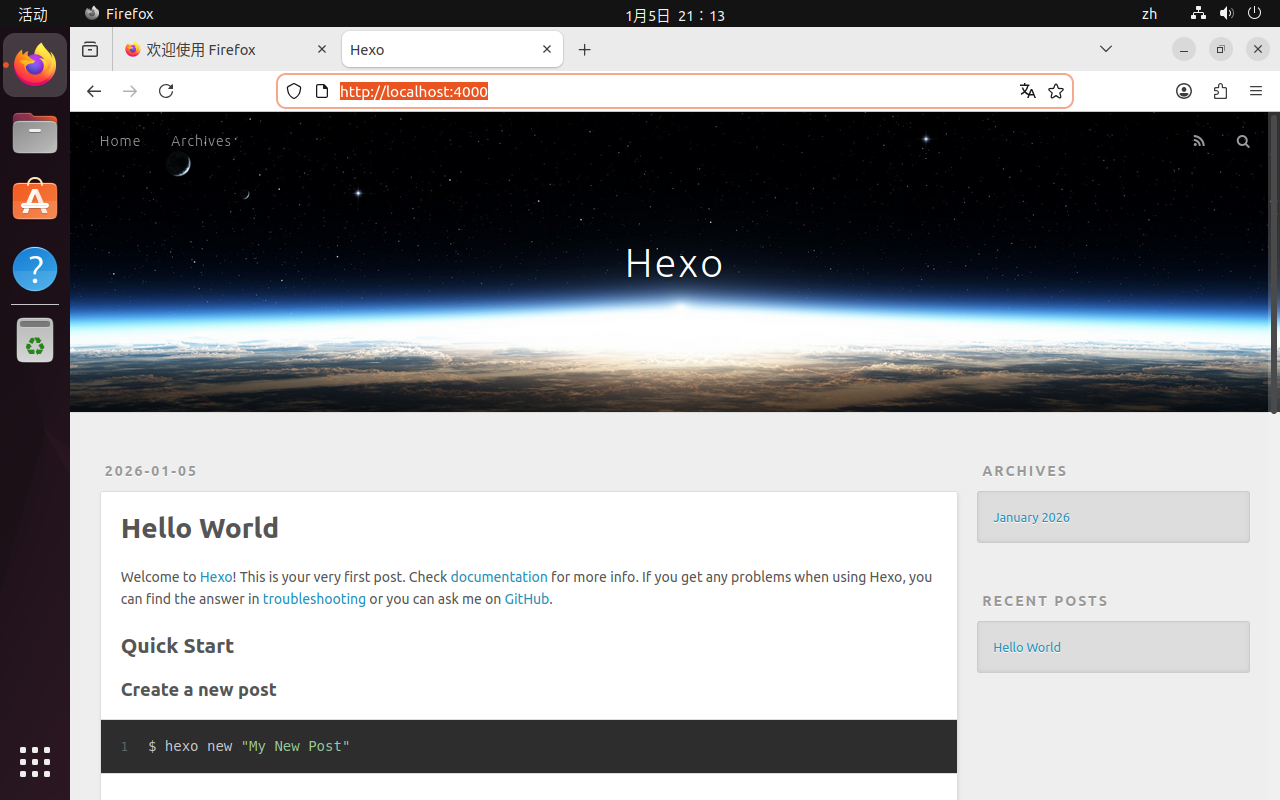Click the Create a new post heading
The height and width of the screenshot is (800, 1280).
(198, 689)
